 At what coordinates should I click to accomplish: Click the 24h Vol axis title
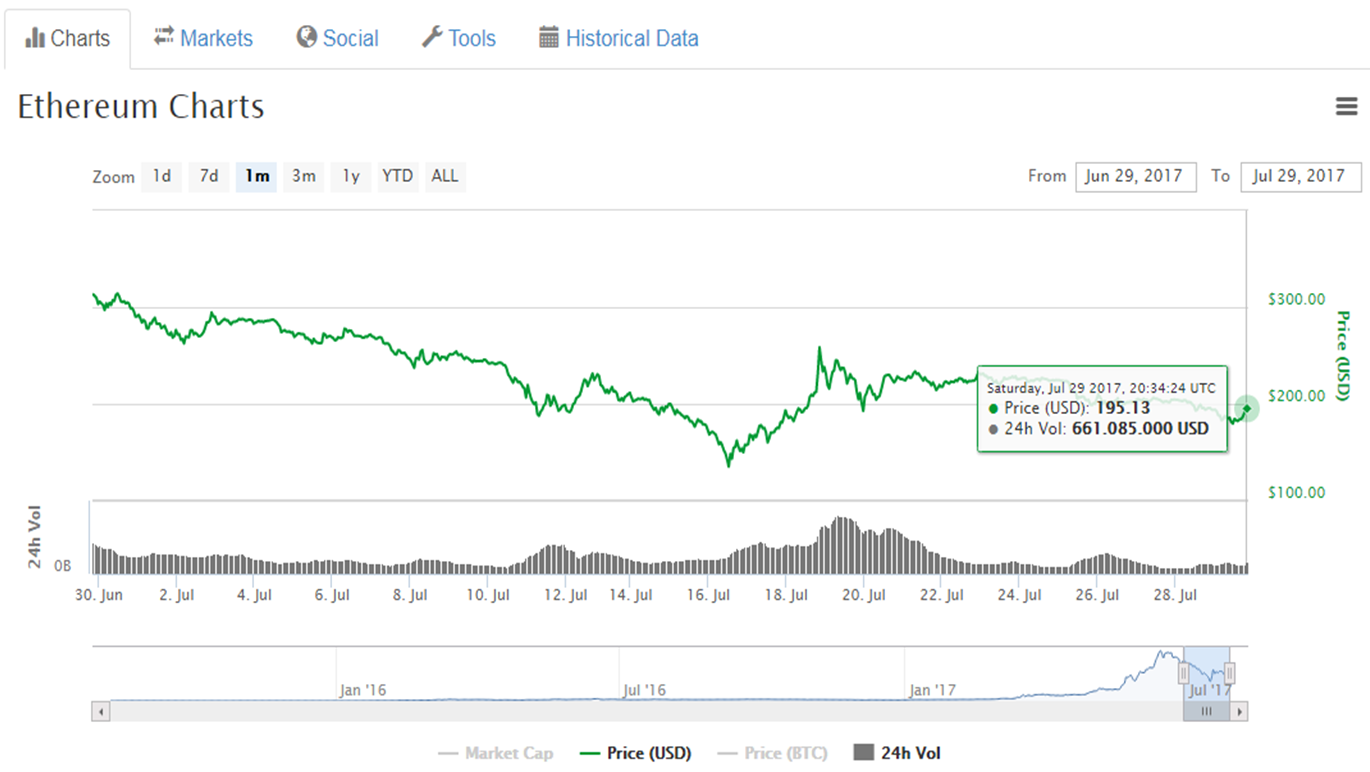[35, 538]
